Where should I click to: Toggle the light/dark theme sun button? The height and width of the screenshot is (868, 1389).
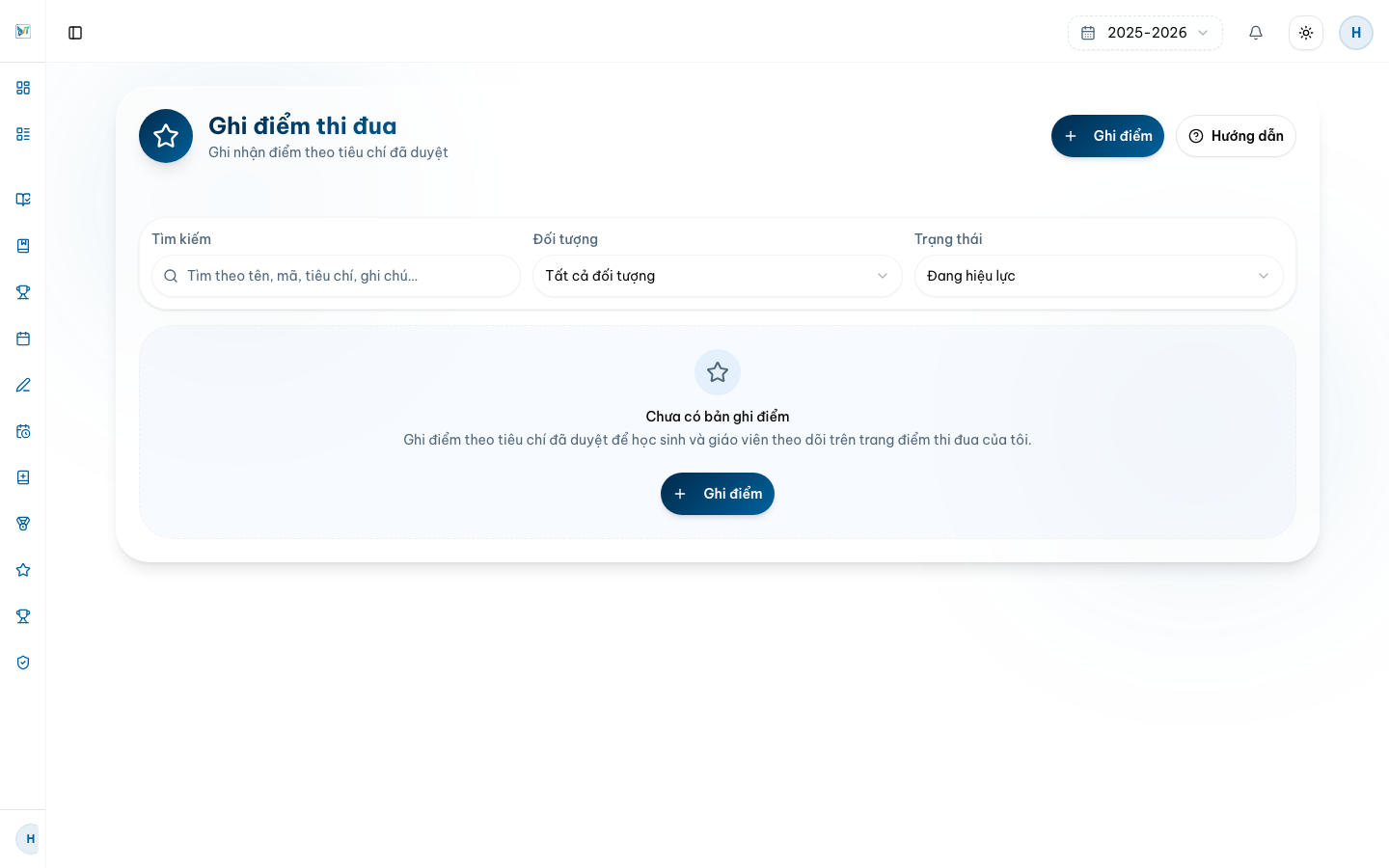point(1306,33)
